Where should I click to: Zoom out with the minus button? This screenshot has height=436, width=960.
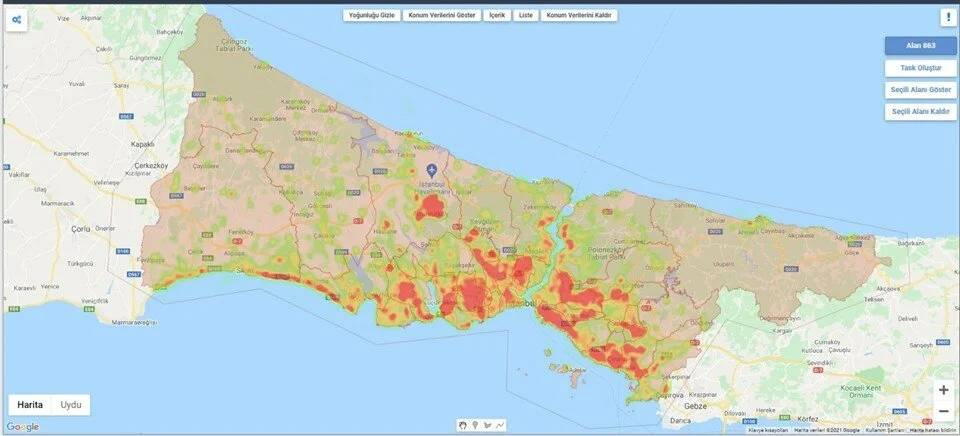943,411
